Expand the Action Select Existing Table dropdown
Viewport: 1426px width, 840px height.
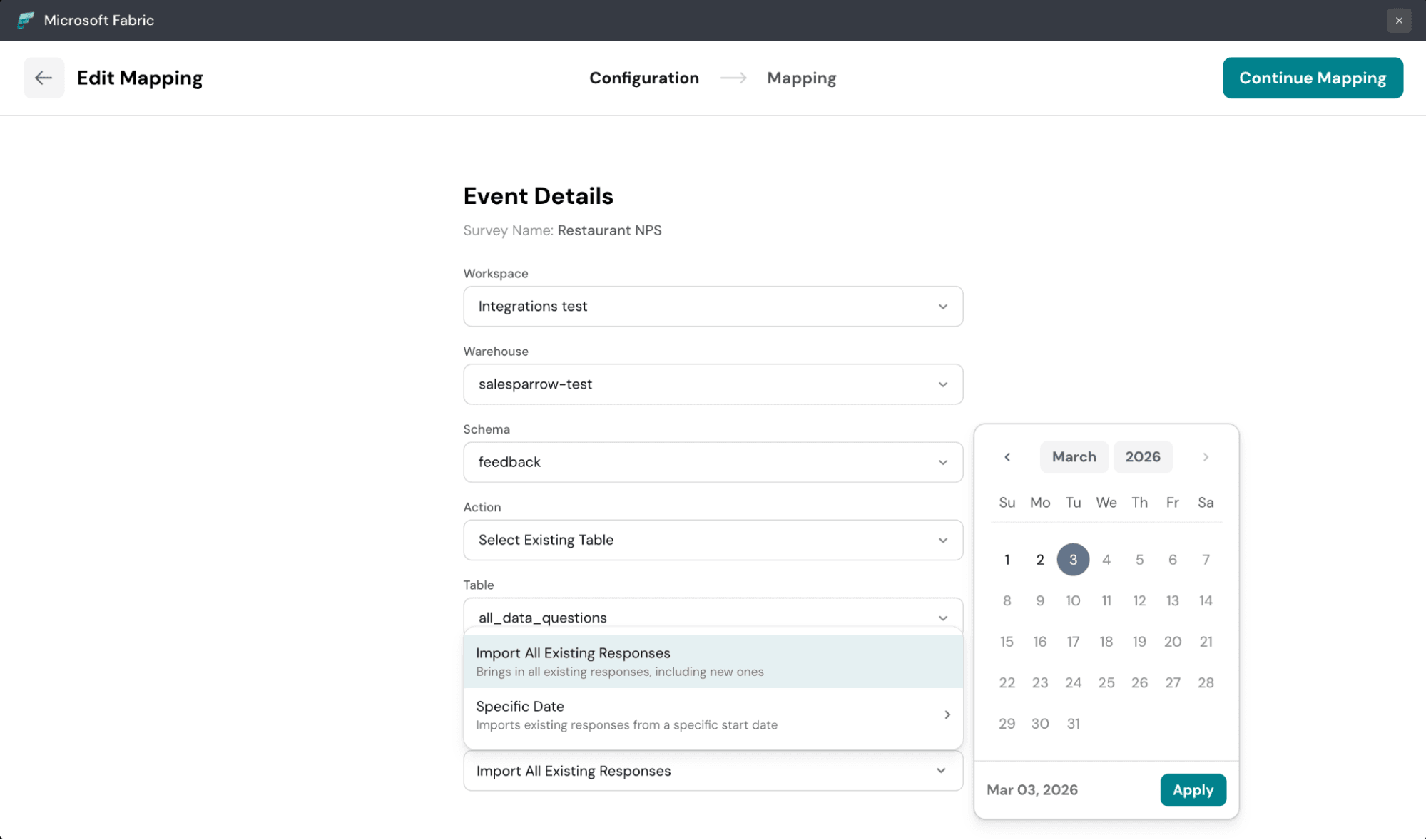pos(713,540)
